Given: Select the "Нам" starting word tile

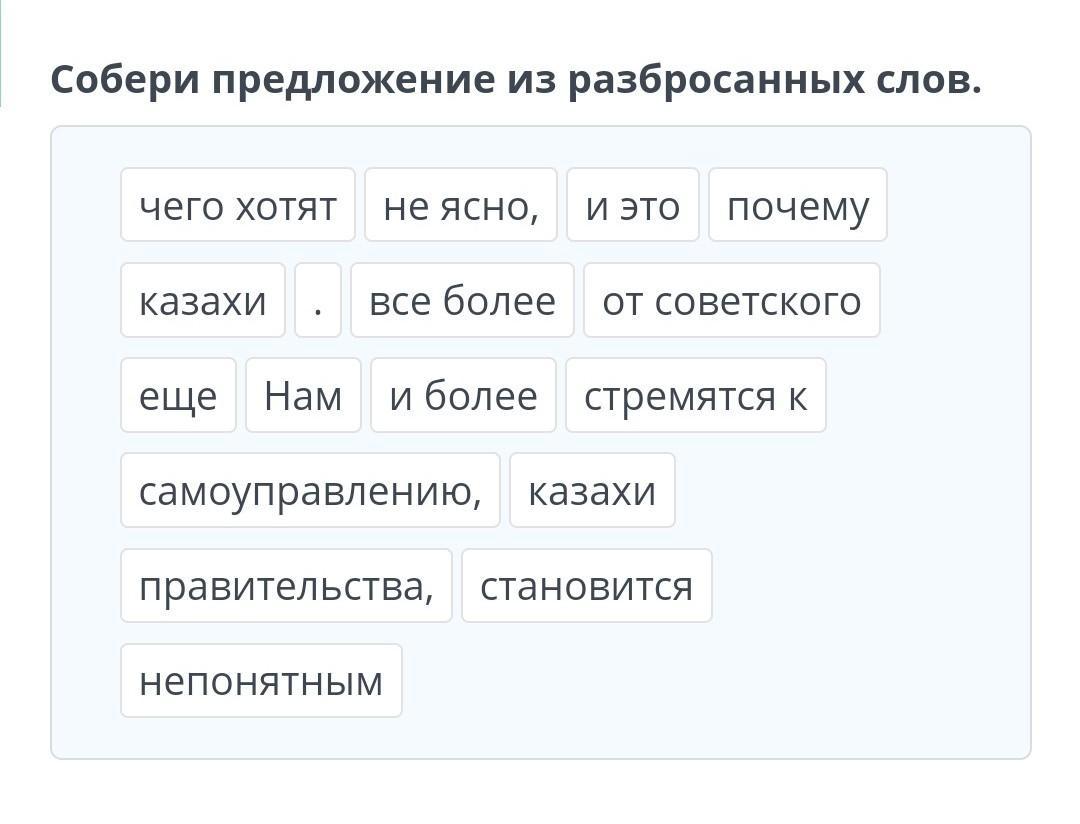Looking at the screenshot, I should pyautogui.click(x=303, y=395).
